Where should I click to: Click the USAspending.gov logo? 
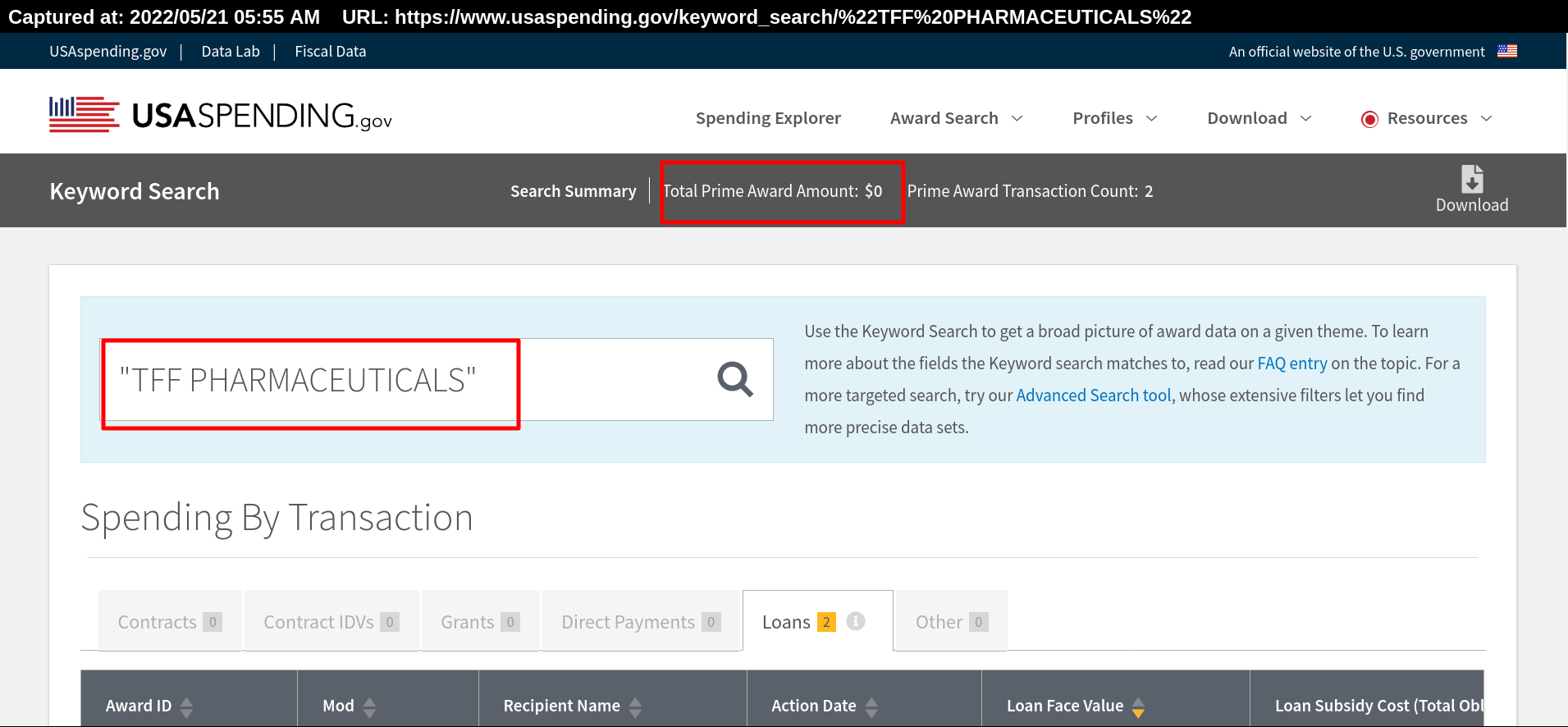[221, 115]
